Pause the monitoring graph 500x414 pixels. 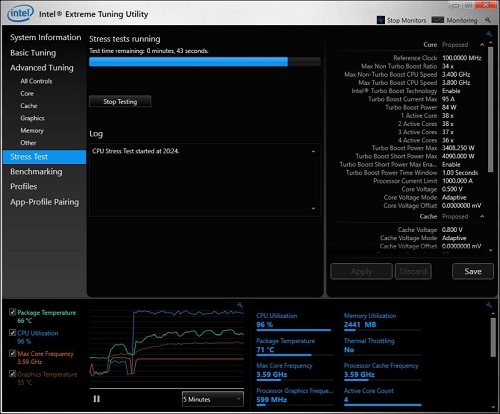click(x=97, y=399)
